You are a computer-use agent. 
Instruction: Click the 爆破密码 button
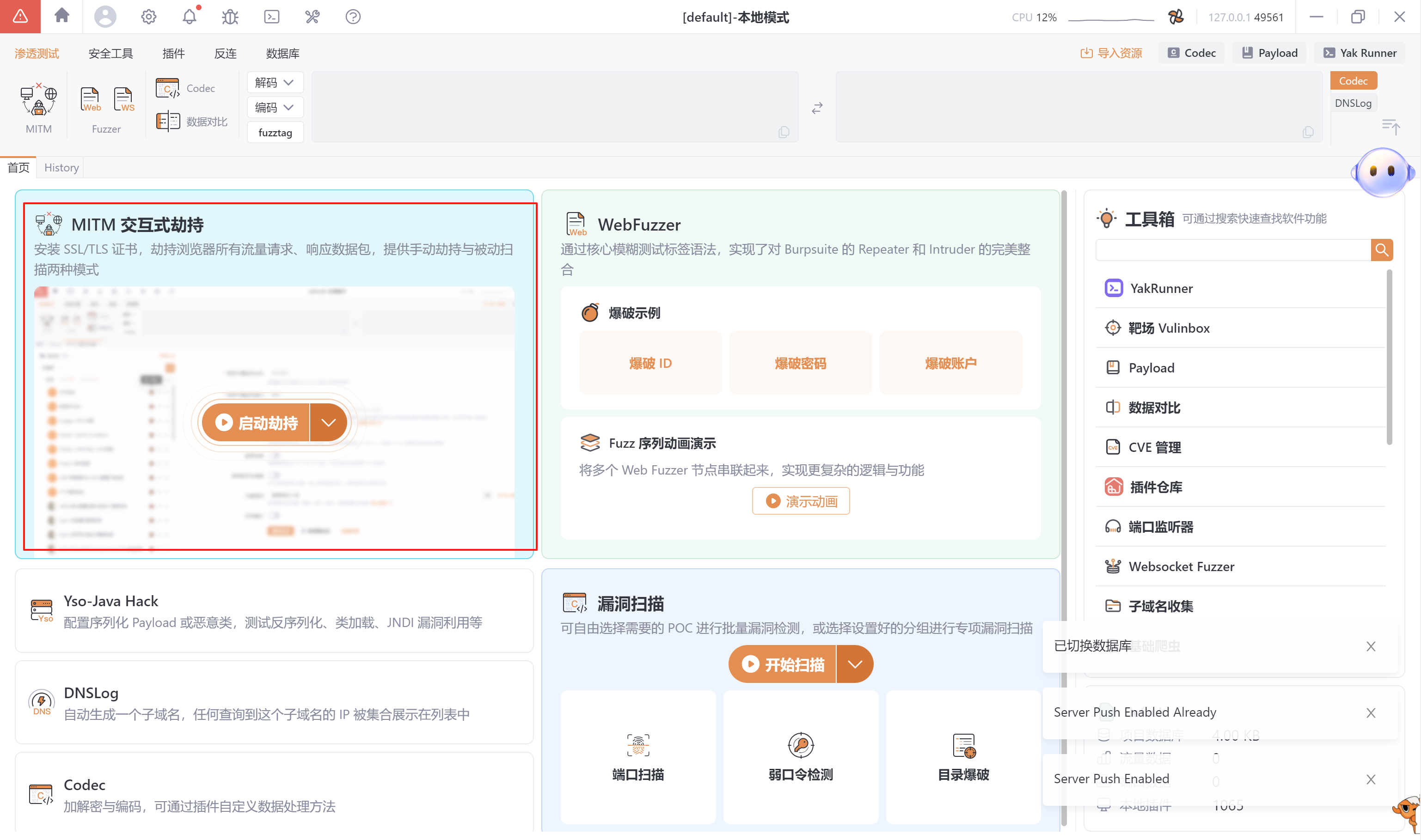point(800,363)
